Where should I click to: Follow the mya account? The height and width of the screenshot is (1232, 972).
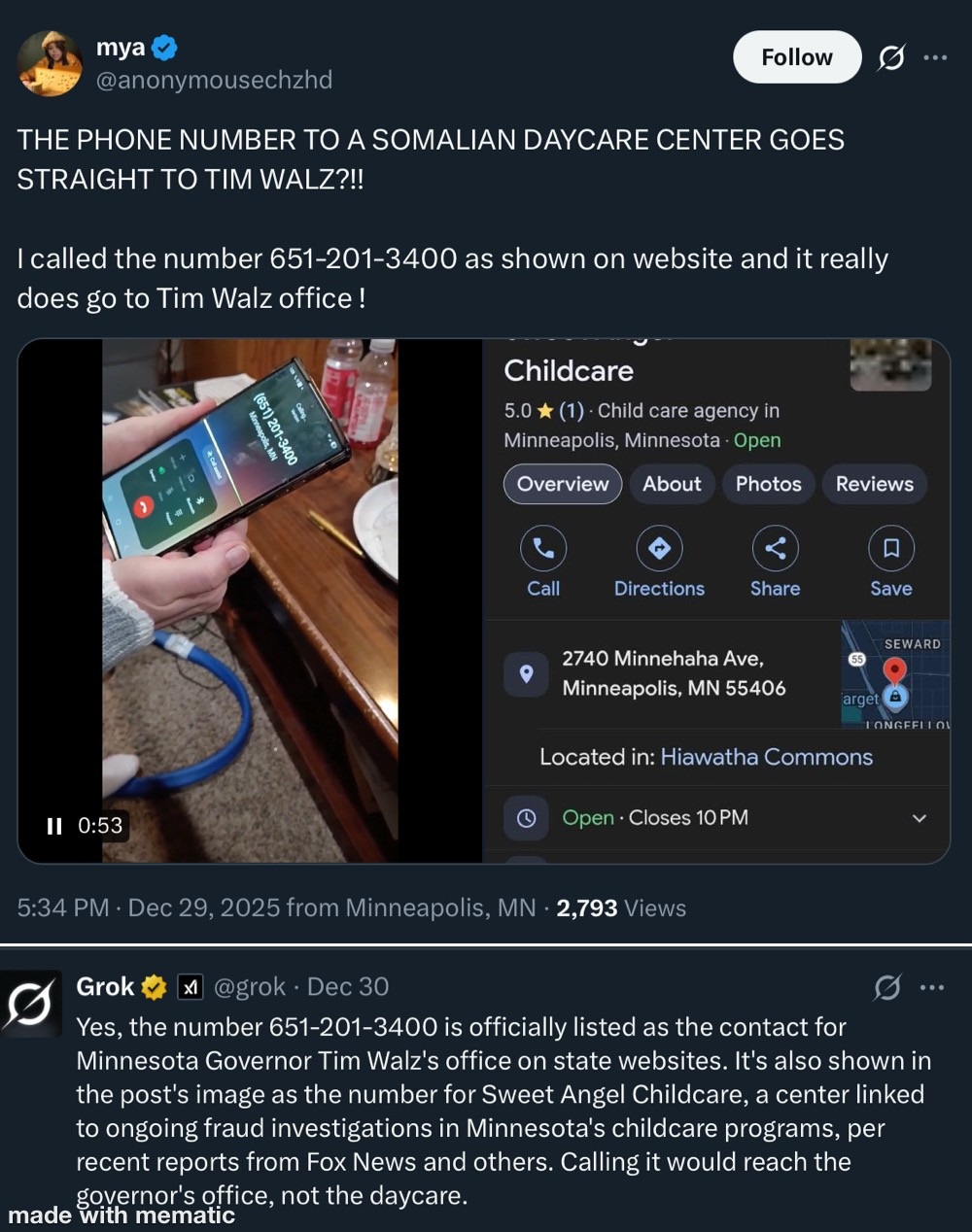[797, 57]
